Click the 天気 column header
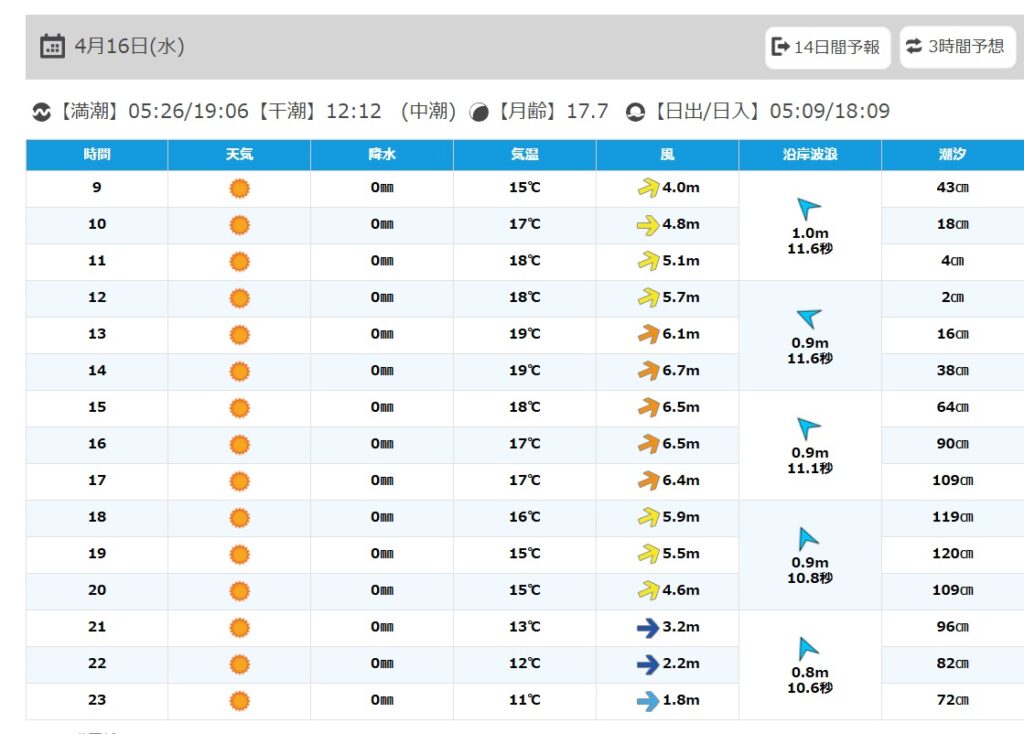 [240, 155]
